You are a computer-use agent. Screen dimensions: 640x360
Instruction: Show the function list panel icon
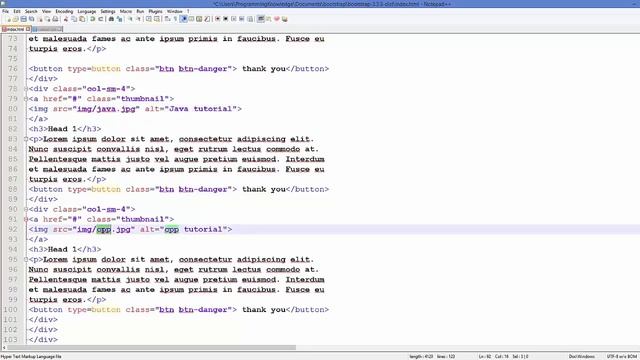click(207, 19)
